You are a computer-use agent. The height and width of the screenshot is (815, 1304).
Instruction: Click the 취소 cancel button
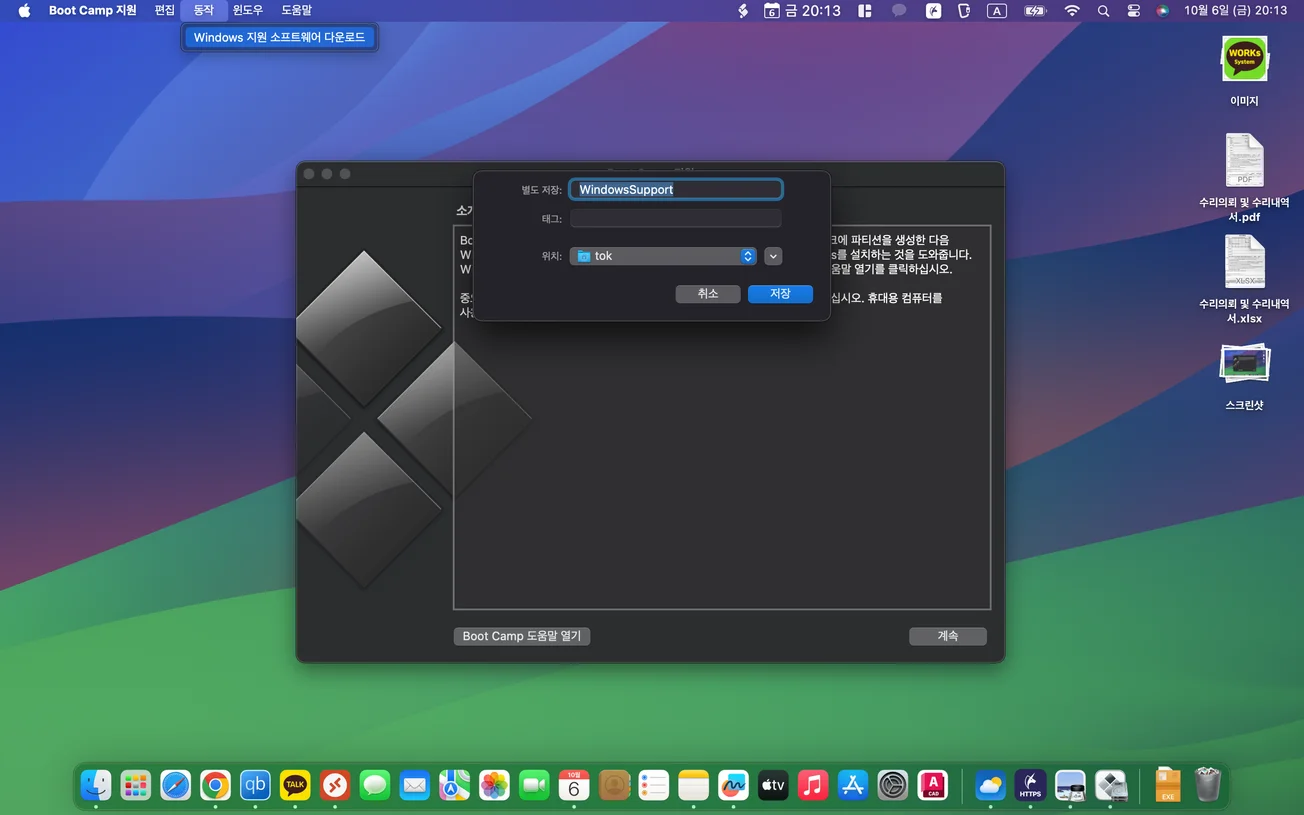tap(708, 294)
